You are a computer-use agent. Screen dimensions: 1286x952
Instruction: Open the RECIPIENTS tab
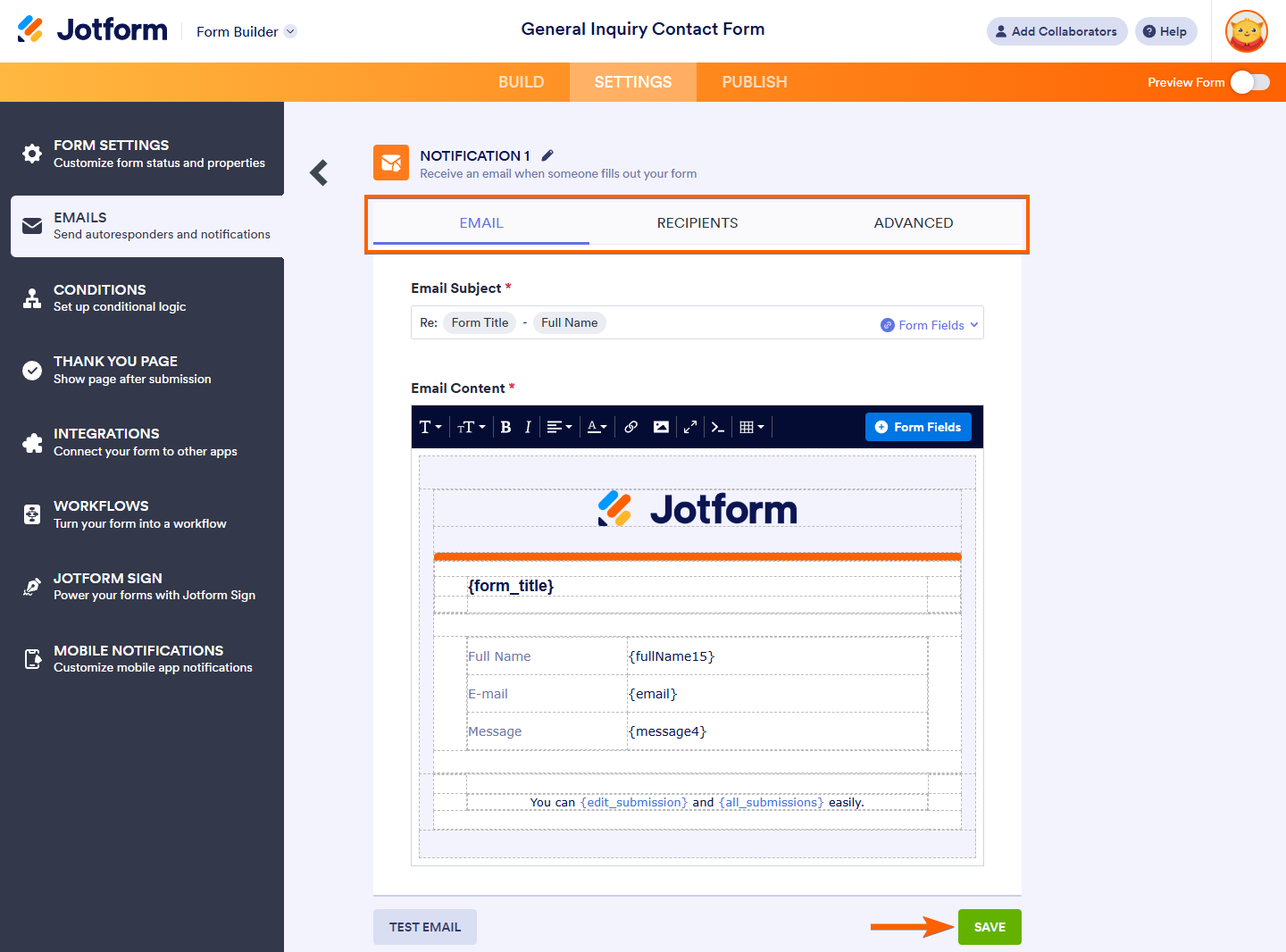pos(697,223)
